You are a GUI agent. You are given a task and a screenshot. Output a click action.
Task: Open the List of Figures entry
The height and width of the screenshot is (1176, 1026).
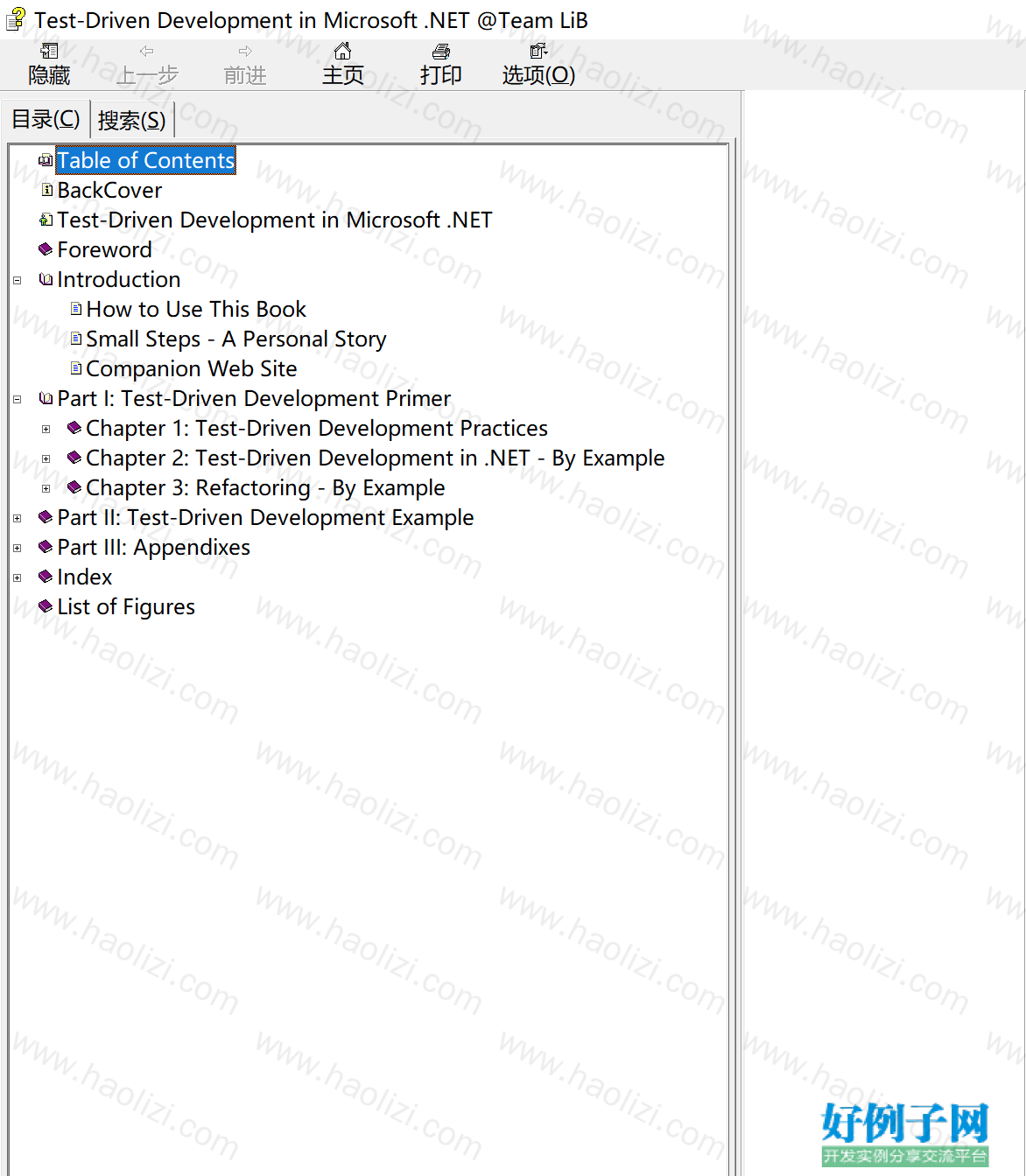coord(126,606)
